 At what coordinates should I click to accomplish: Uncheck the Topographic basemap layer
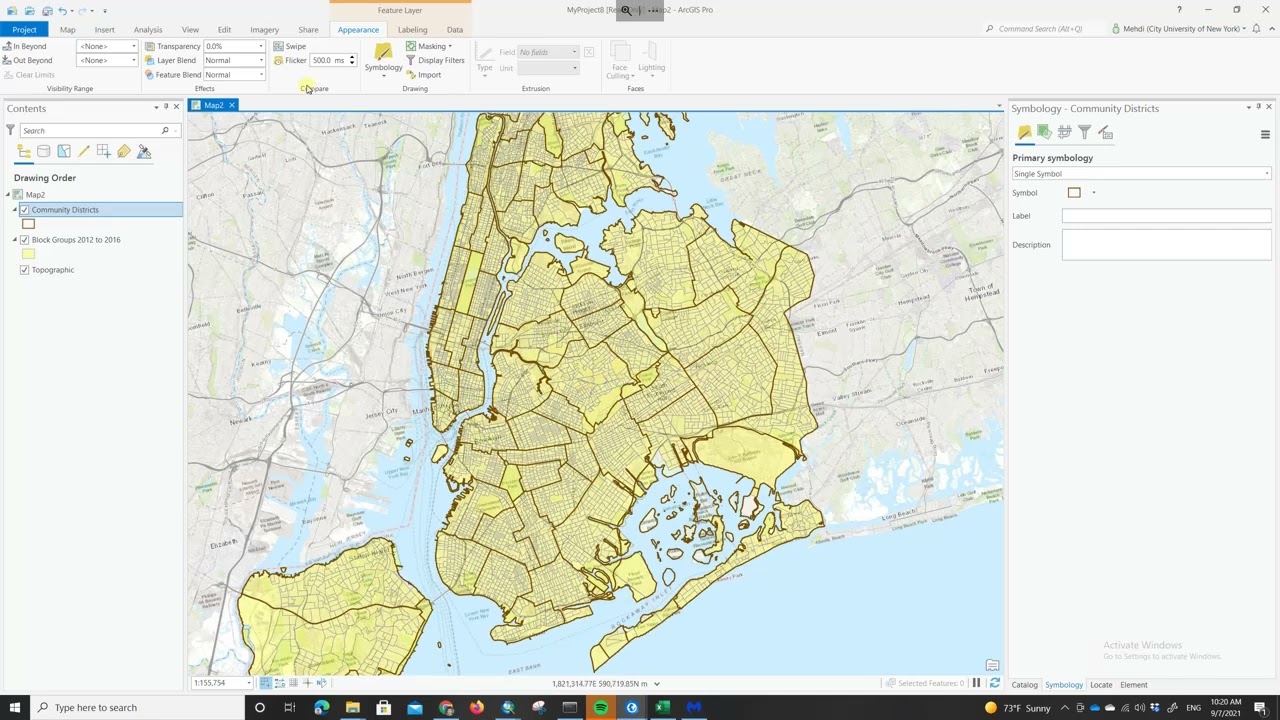pyautogui.click(x=25, y=270)
